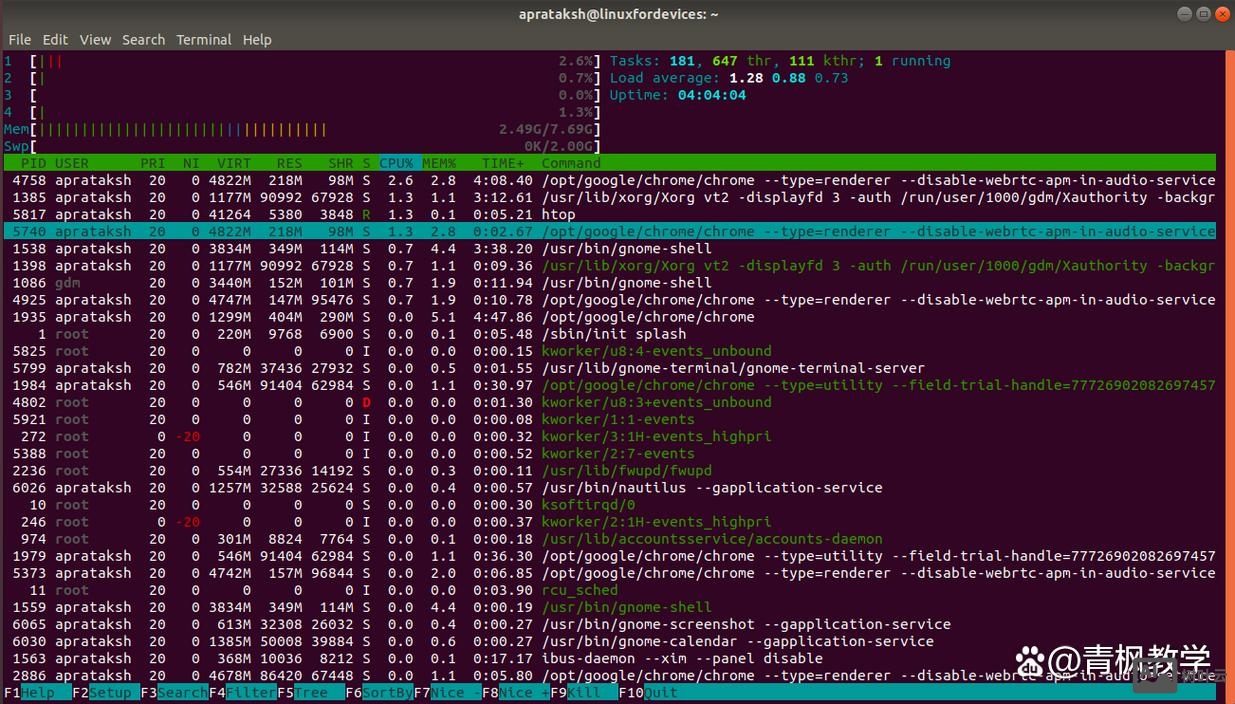
Task: Click F1 Help in htop footer
Action: coord(38,692)
